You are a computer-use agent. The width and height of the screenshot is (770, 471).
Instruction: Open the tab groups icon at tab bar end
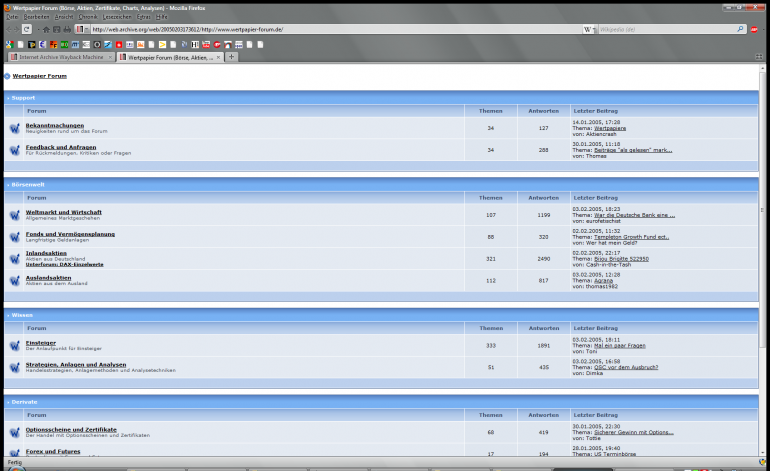pos(759,57)
